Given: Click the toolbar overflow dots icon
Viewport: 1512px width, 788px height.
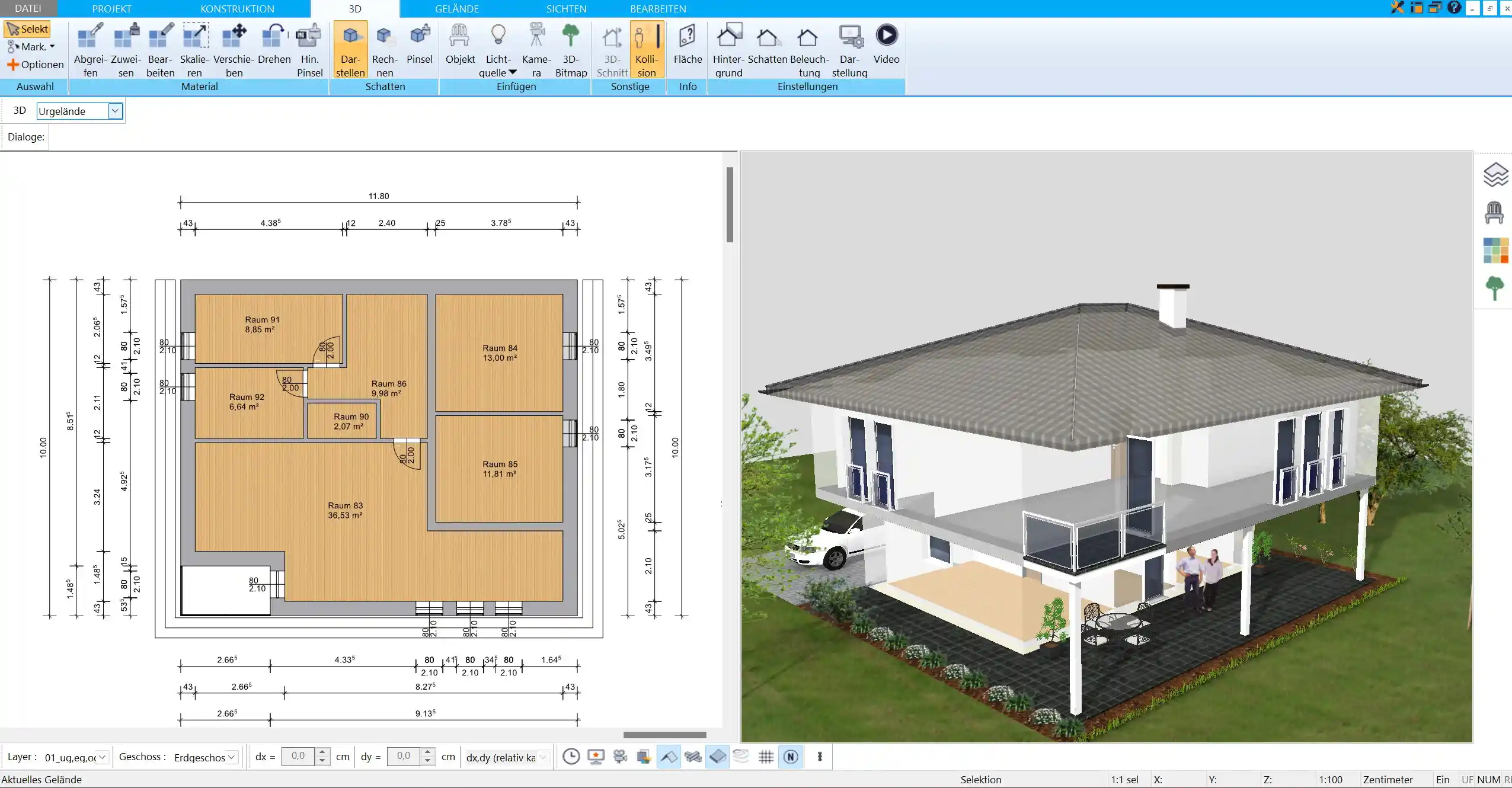Looking at the screenshot, I should point(820,757).
